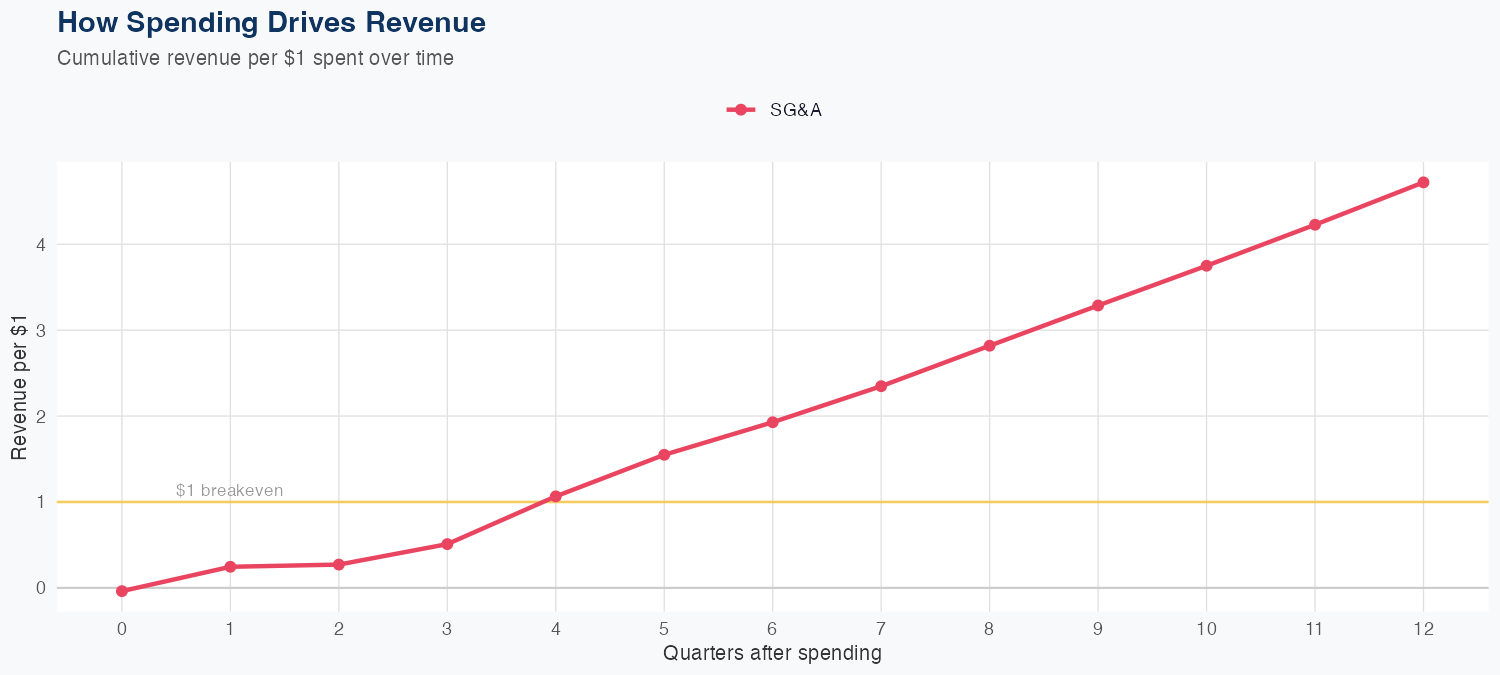Click the '$1 breakeven' annotation label
This screenshot has height=675, width=1500.
point(229,491)
